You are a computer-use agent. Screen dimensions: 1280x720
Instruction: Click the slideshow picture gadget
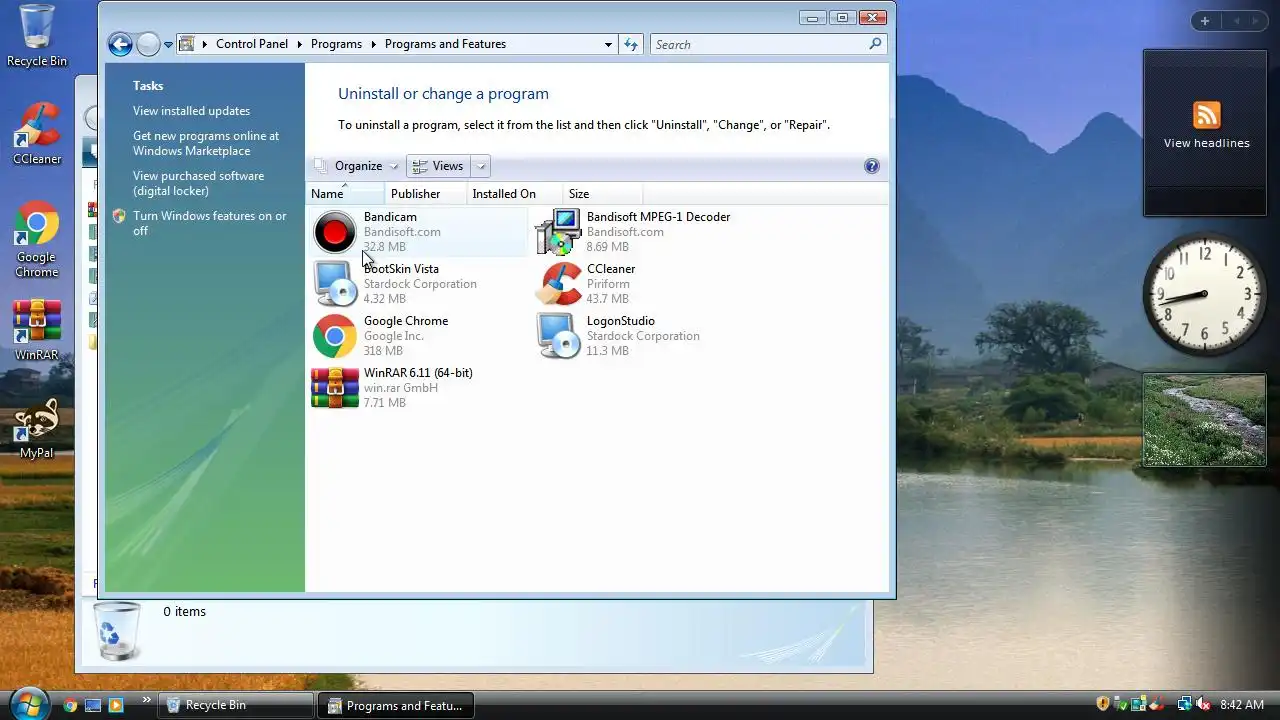tap(1205, 420)
